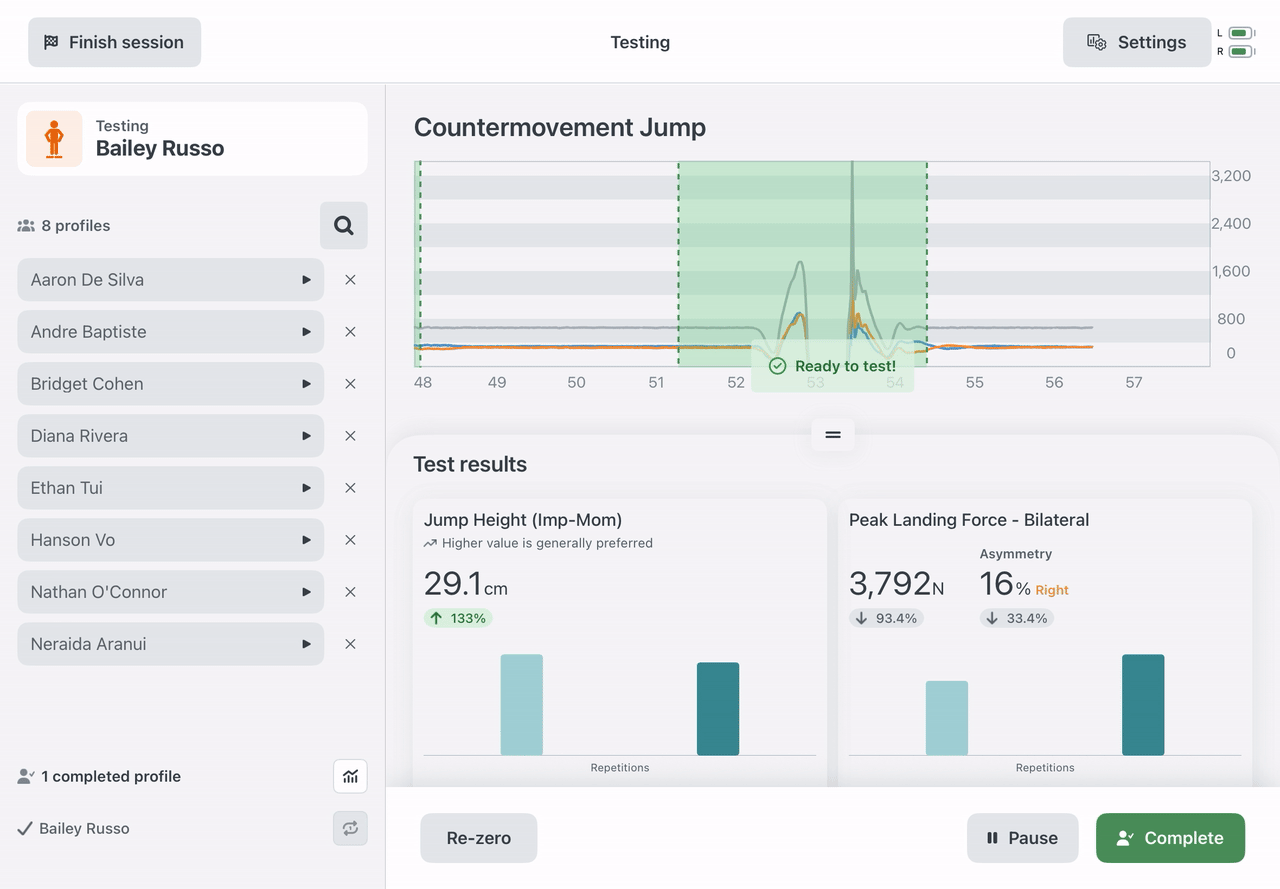Click the retest icon next to Bailey Russo
The height and width of the screenshot is (889, 1280).
coord(350,828)
